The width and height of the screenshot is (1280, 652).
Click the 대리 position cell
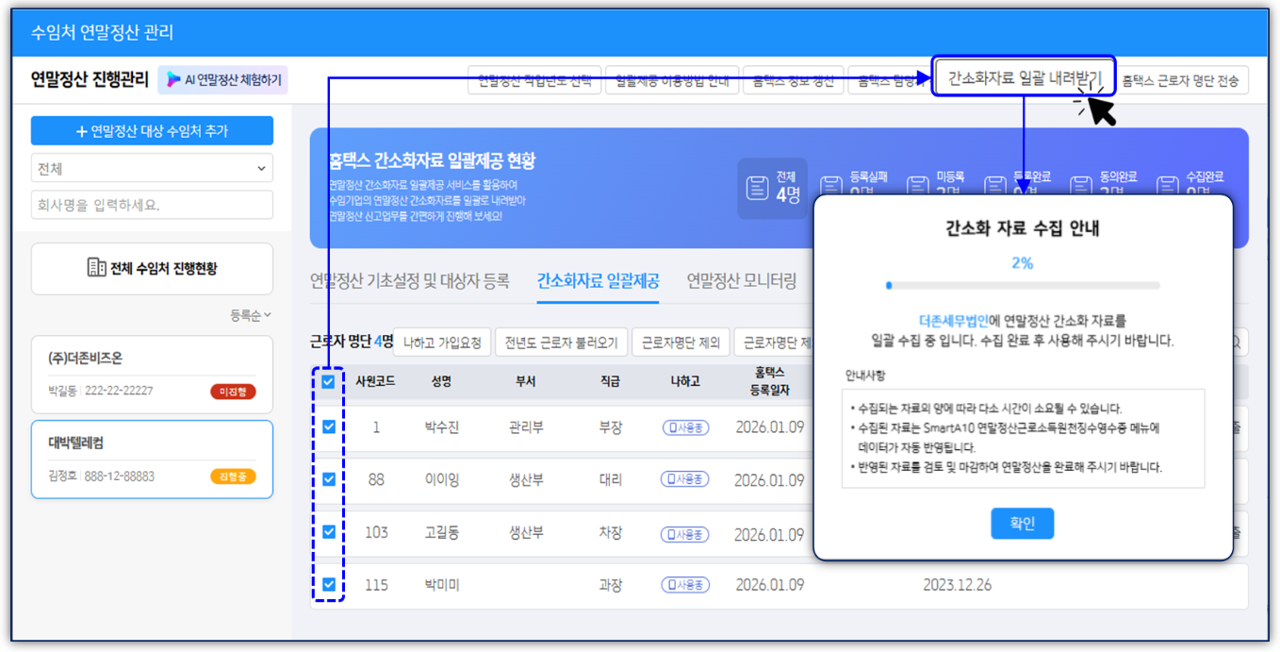610,479
